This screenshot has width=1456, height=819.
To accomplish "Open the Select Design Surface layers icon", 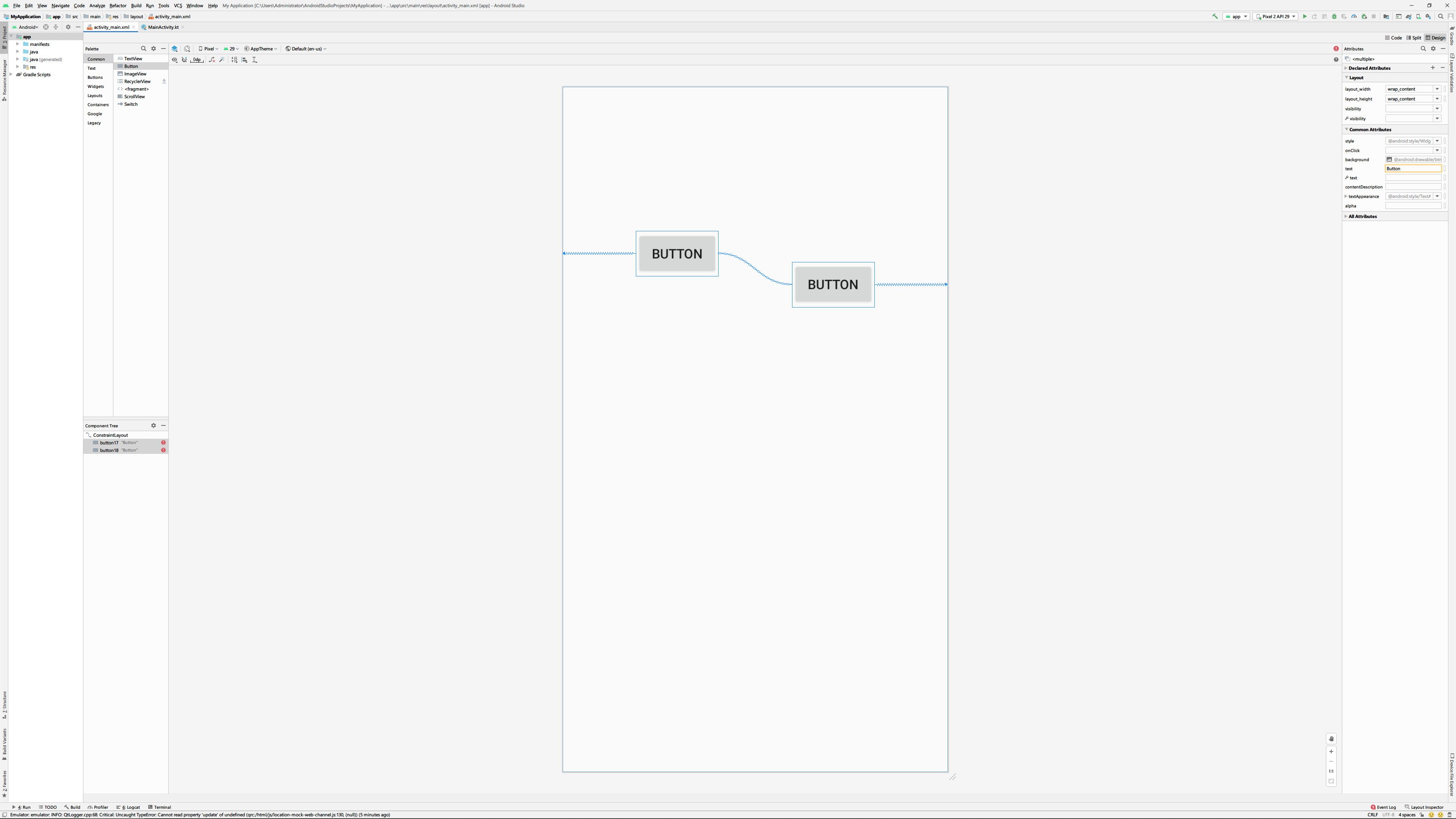I will pos(175,49).
